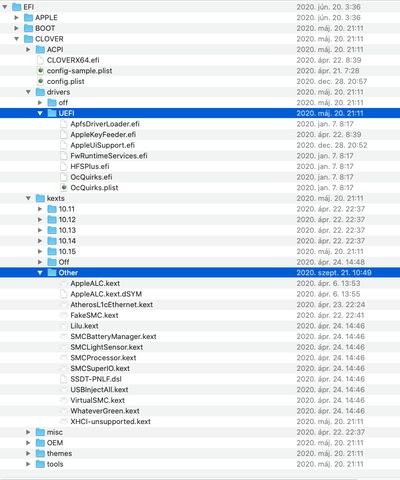Image resolution: width=400 pixels, height=480 pixels.
Task: Click the misc folder icon
Action: click(x=40, y=432)
